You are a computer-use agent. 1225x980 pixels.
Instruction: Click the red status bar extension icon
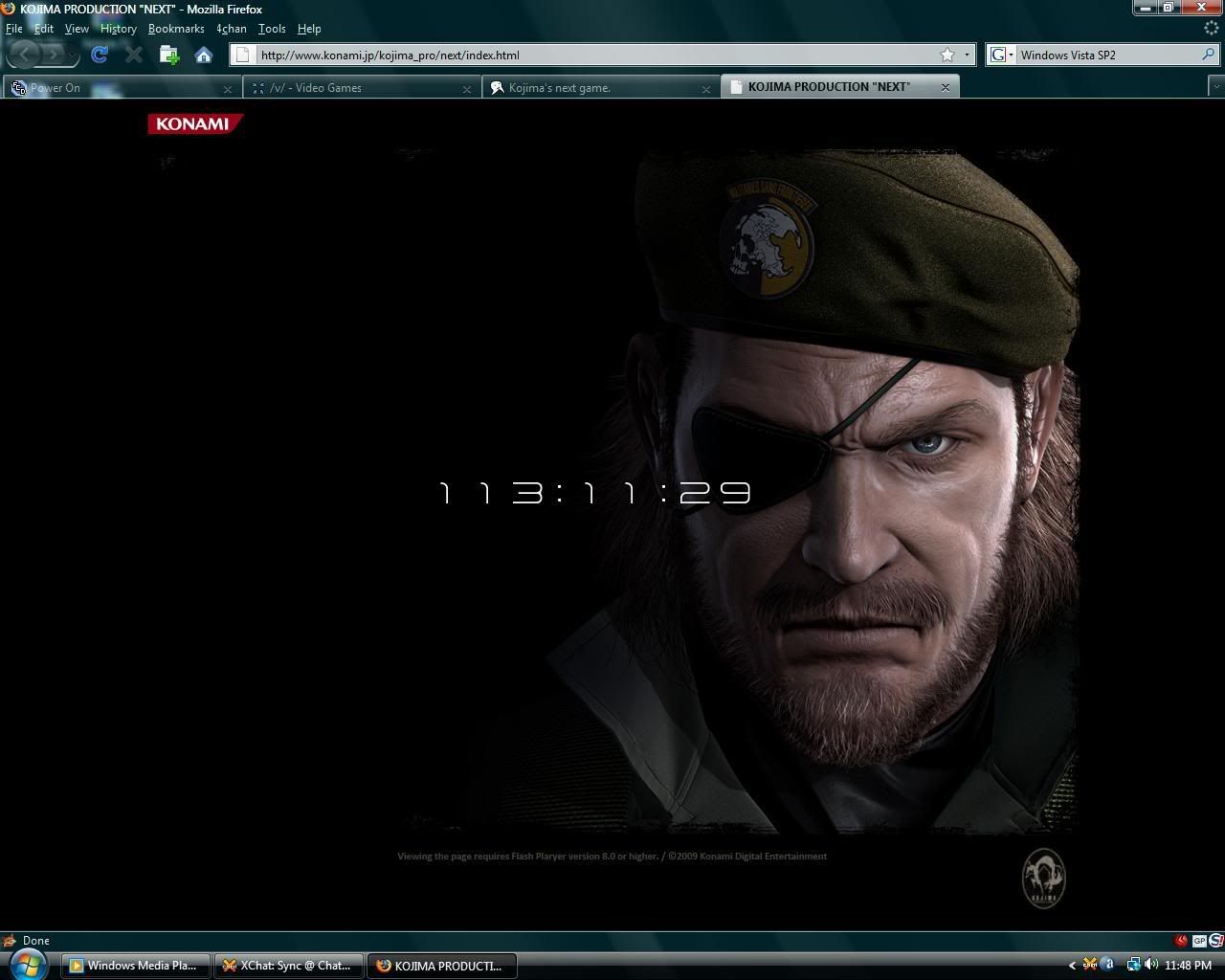click(x=1182, y=941)
